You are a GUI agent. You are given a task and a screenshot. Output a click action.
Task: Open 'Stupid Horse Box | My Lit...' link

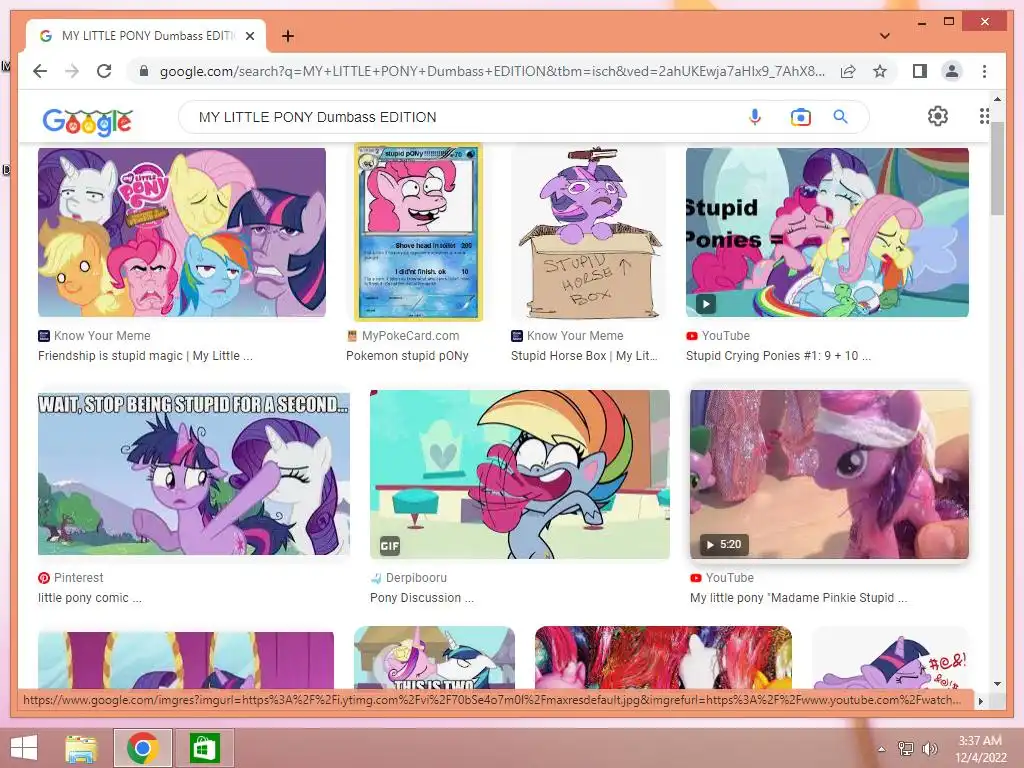584,356
